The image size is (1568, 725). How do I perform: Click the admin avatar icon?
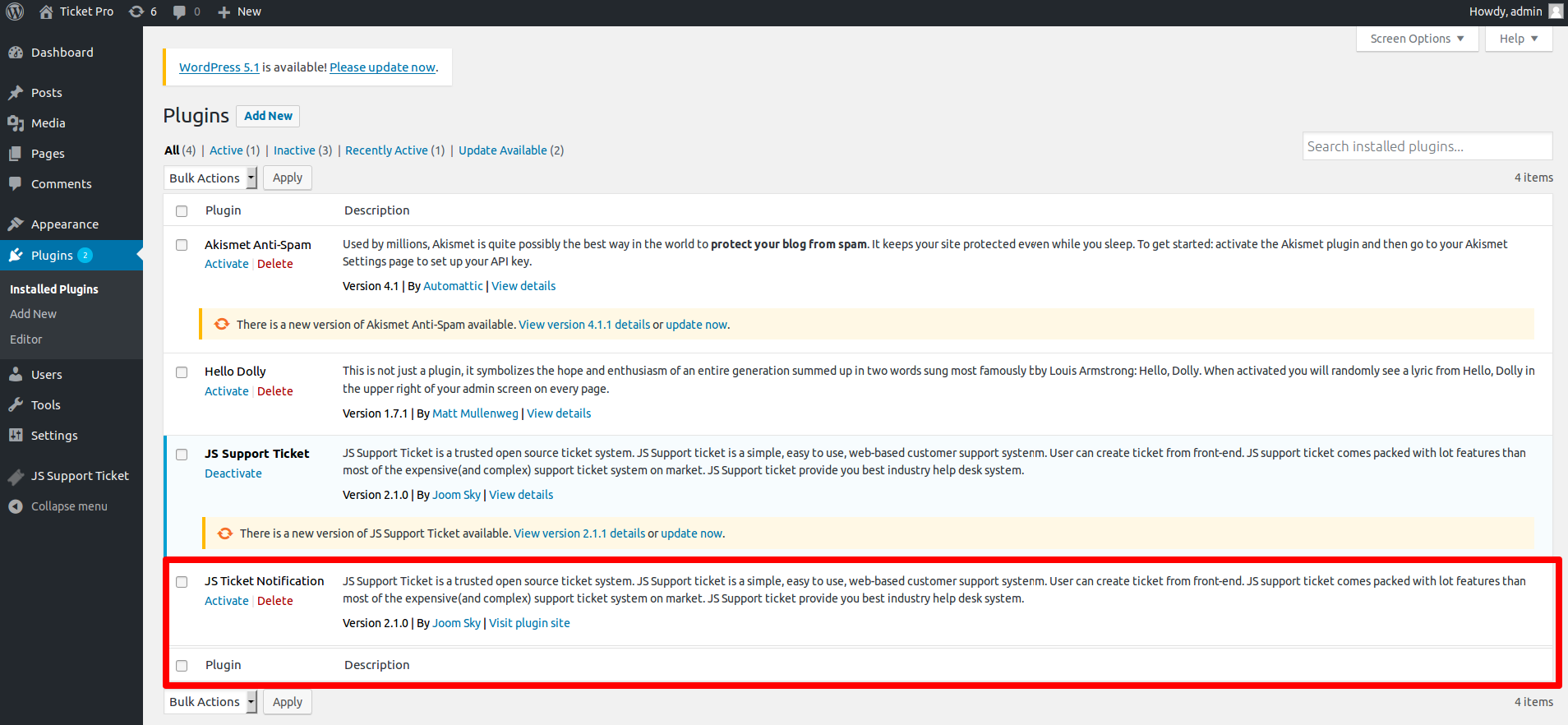1556,11
